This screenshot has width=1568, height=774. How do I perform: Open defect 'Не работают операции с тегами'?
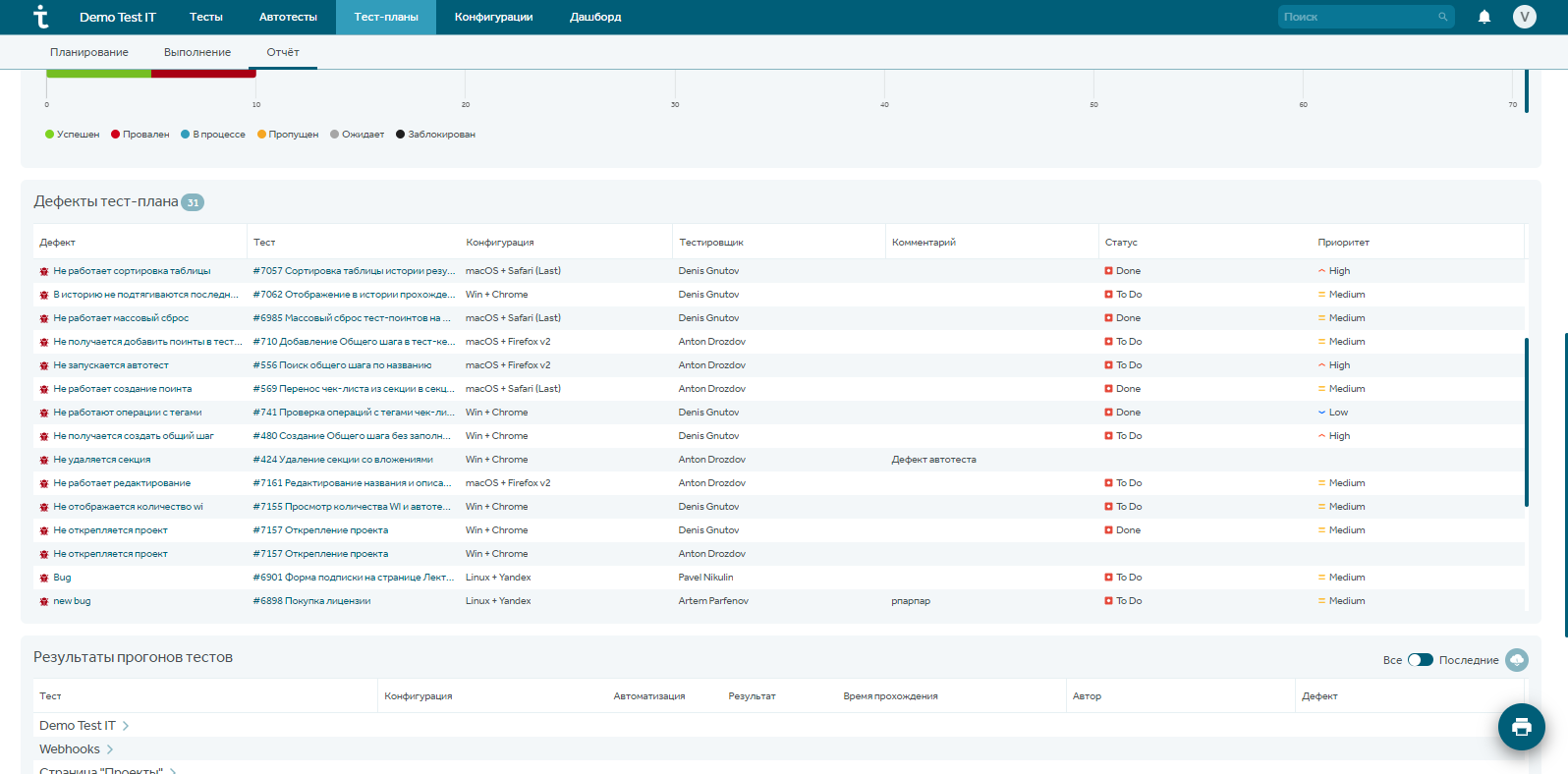pyautogui.click(x=128, y=413)
